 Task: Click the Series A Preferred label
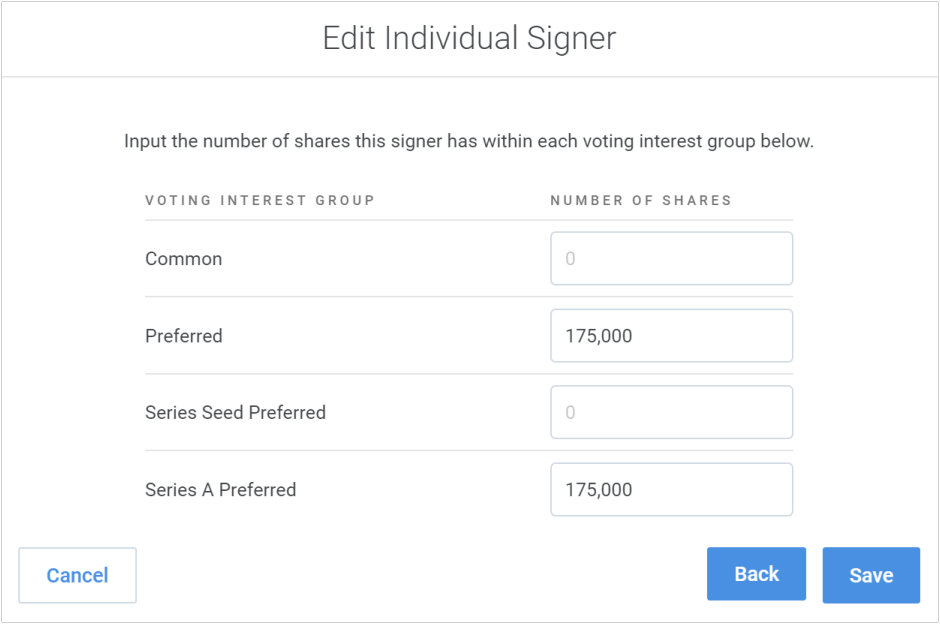[220, 490]
